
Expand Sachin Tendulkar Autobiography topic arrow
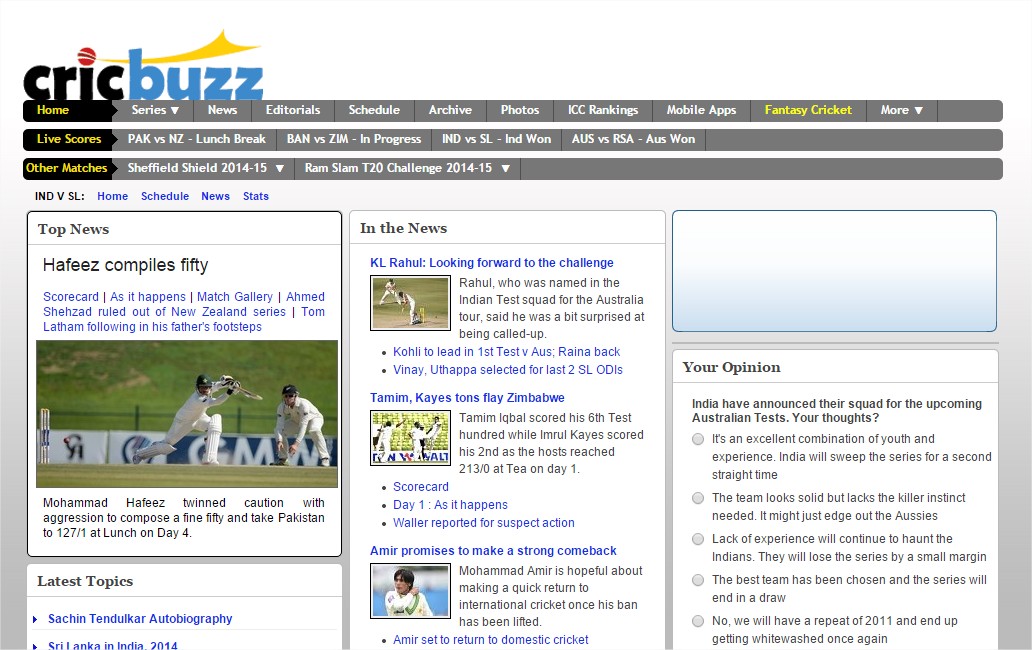pos(35,619)
